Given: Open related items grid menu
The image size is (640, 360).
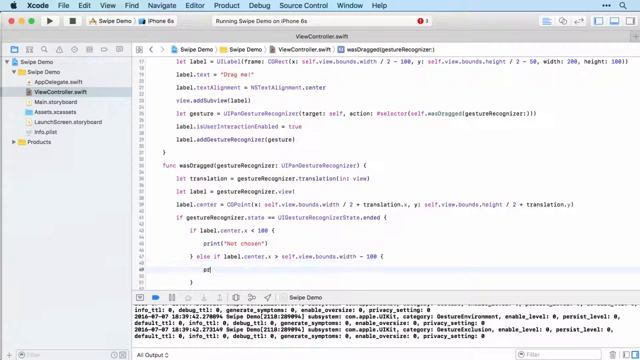Looking at the screenshot, I should [139, 49].
